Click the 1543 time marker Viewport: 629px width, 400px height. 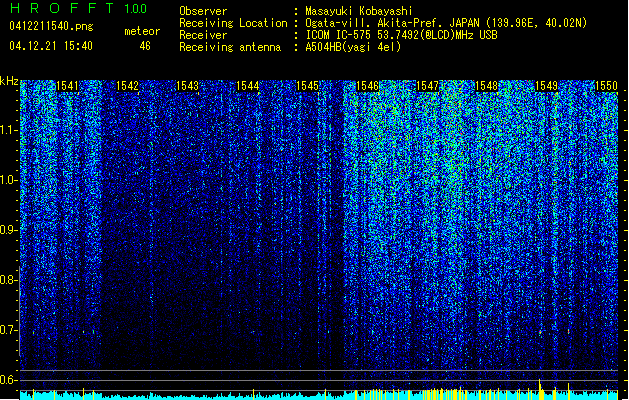coord(187,86)
